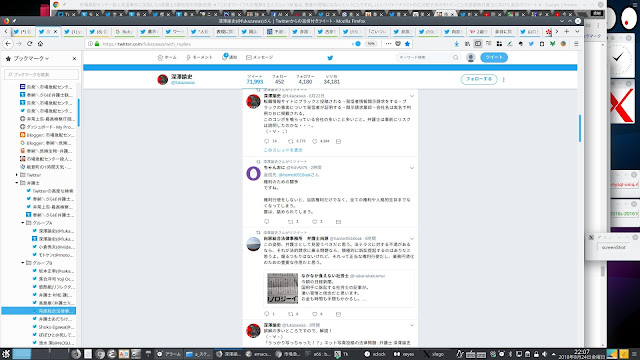640x360 pixels.
Task: Open the account avatar menu in Twitter header
Action: tap(471, 58)
